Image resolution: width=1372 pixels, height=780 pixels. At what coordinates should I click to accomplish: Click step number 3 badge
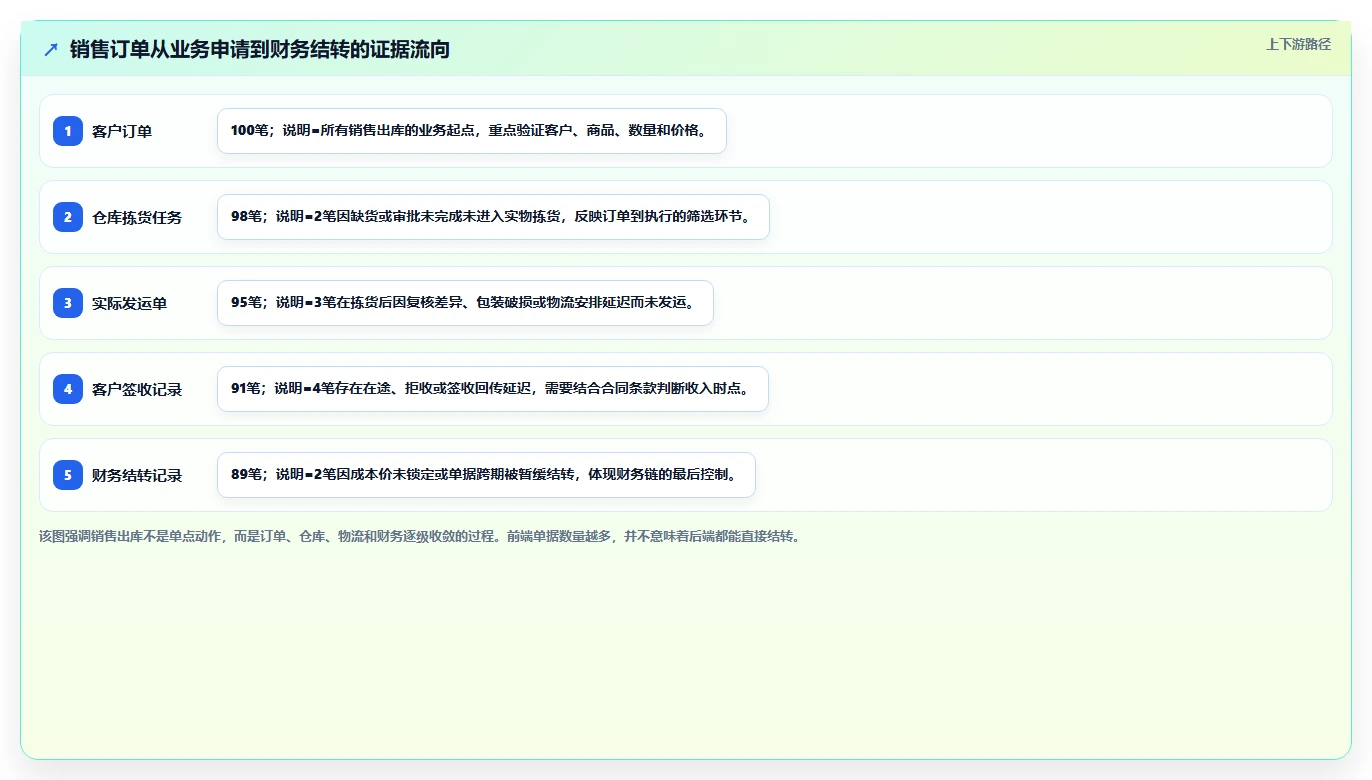coord(68,303)
